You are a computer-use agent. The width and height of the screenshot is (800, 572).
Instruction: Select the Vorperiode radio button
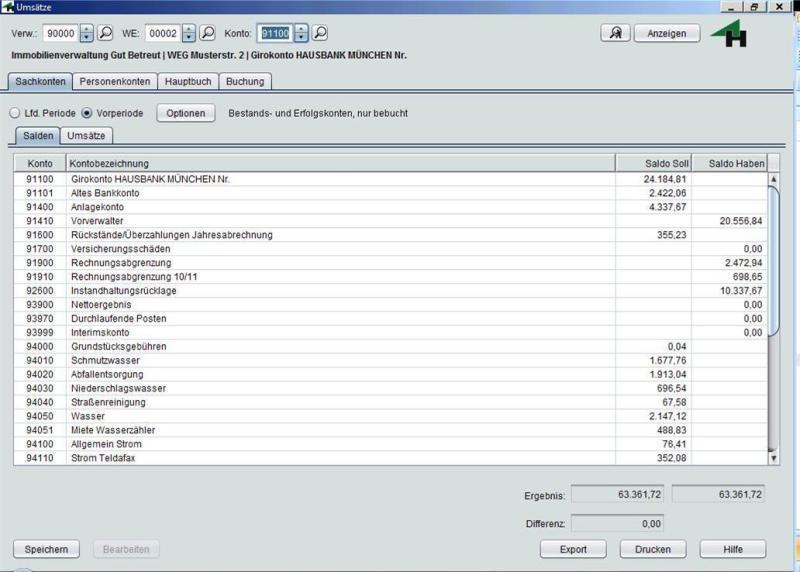[87, 113]
